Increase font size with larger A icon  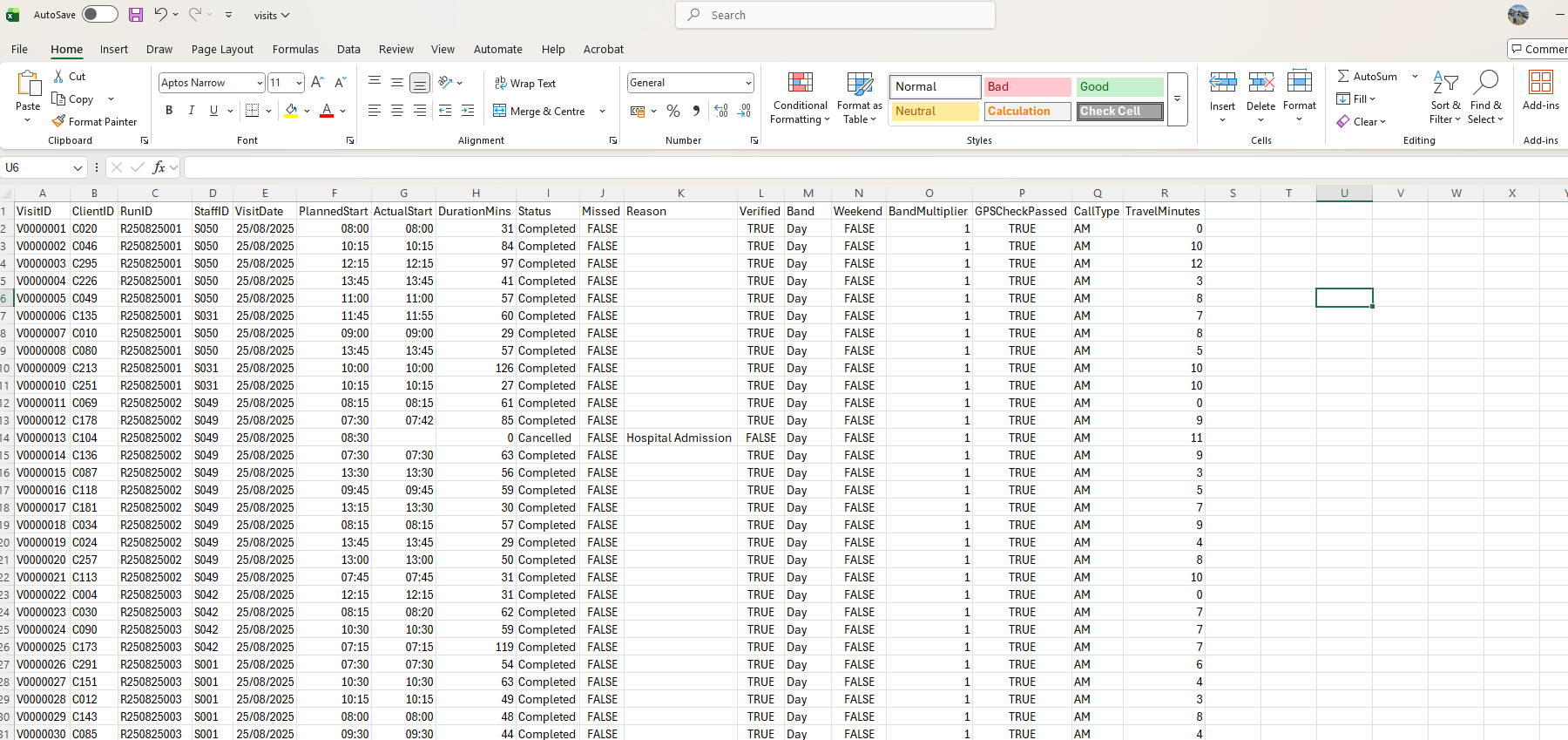point(317,82)
